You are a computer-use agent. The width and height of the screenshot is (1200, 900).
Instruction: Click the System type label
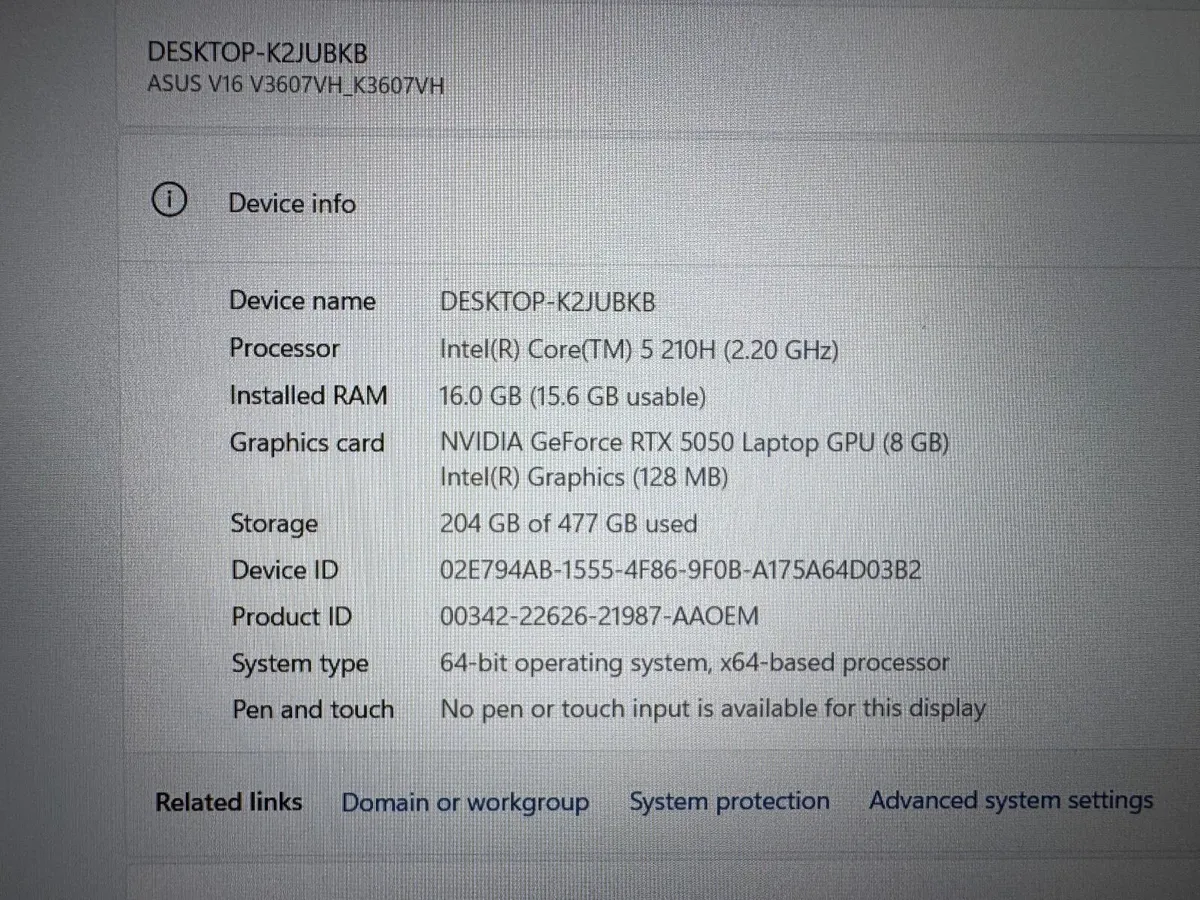[x=300, y=664]
